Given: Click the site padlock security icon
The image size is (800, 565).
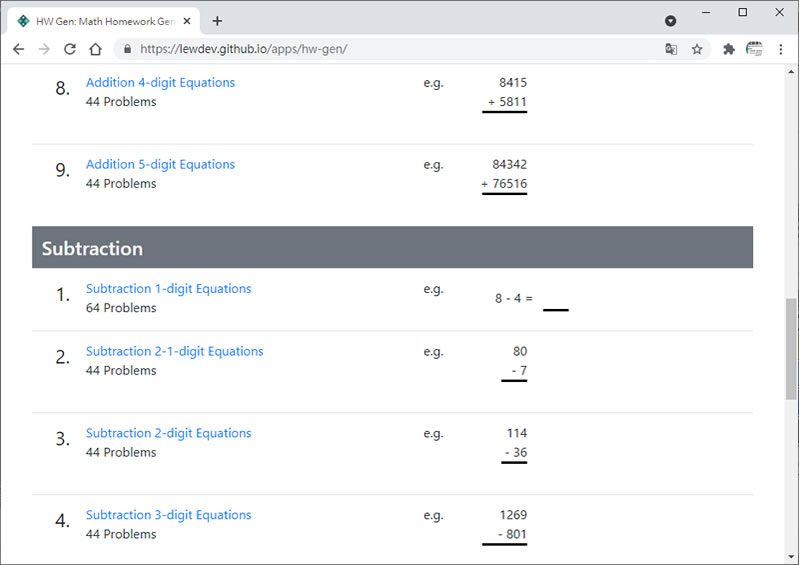Looking at the screenshot, I should tap(126, 49).
